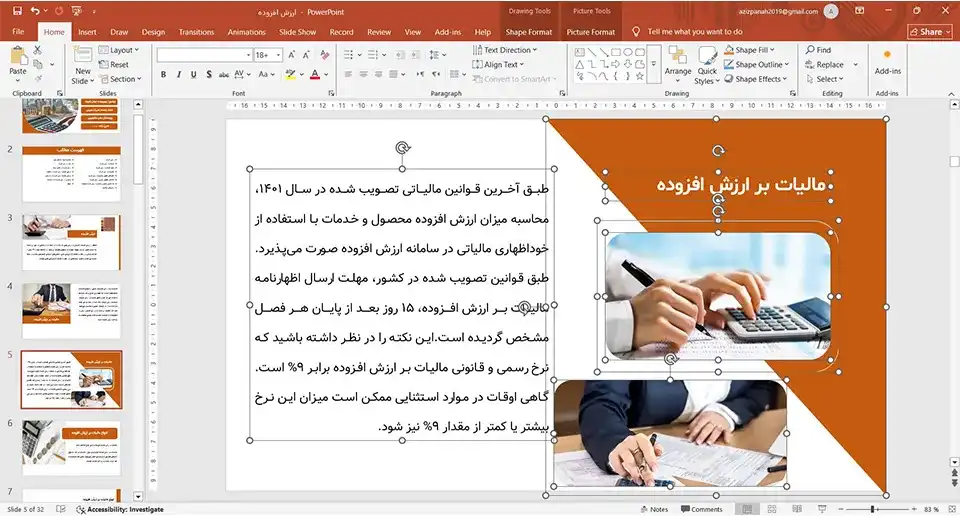Select the Oval shape in gallery
This screenshot has height=516, width=960.
(628, 52)
